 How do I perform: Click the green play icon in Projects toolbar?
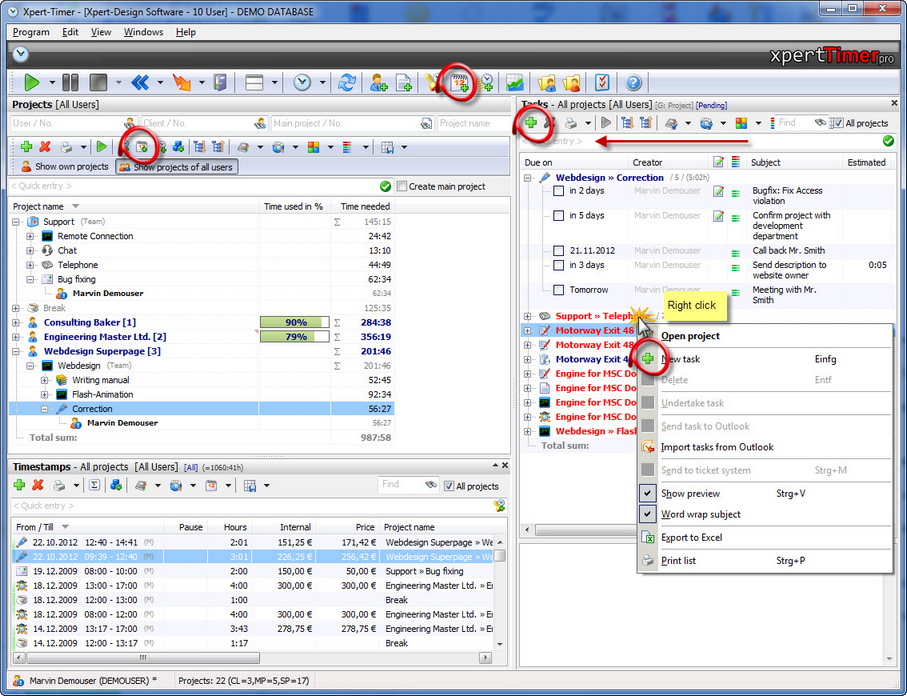point(101,147)
